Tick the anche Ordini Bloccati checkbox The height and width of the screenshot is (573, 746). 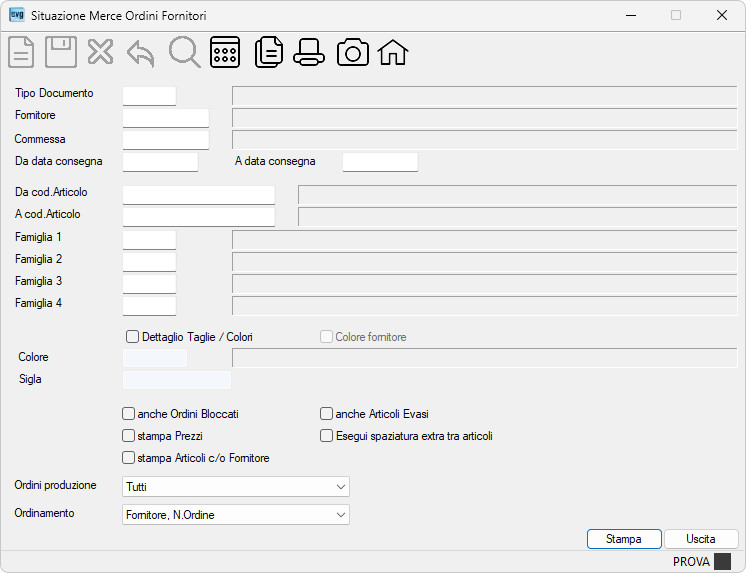pyautogui.click(x=128, y=414)
